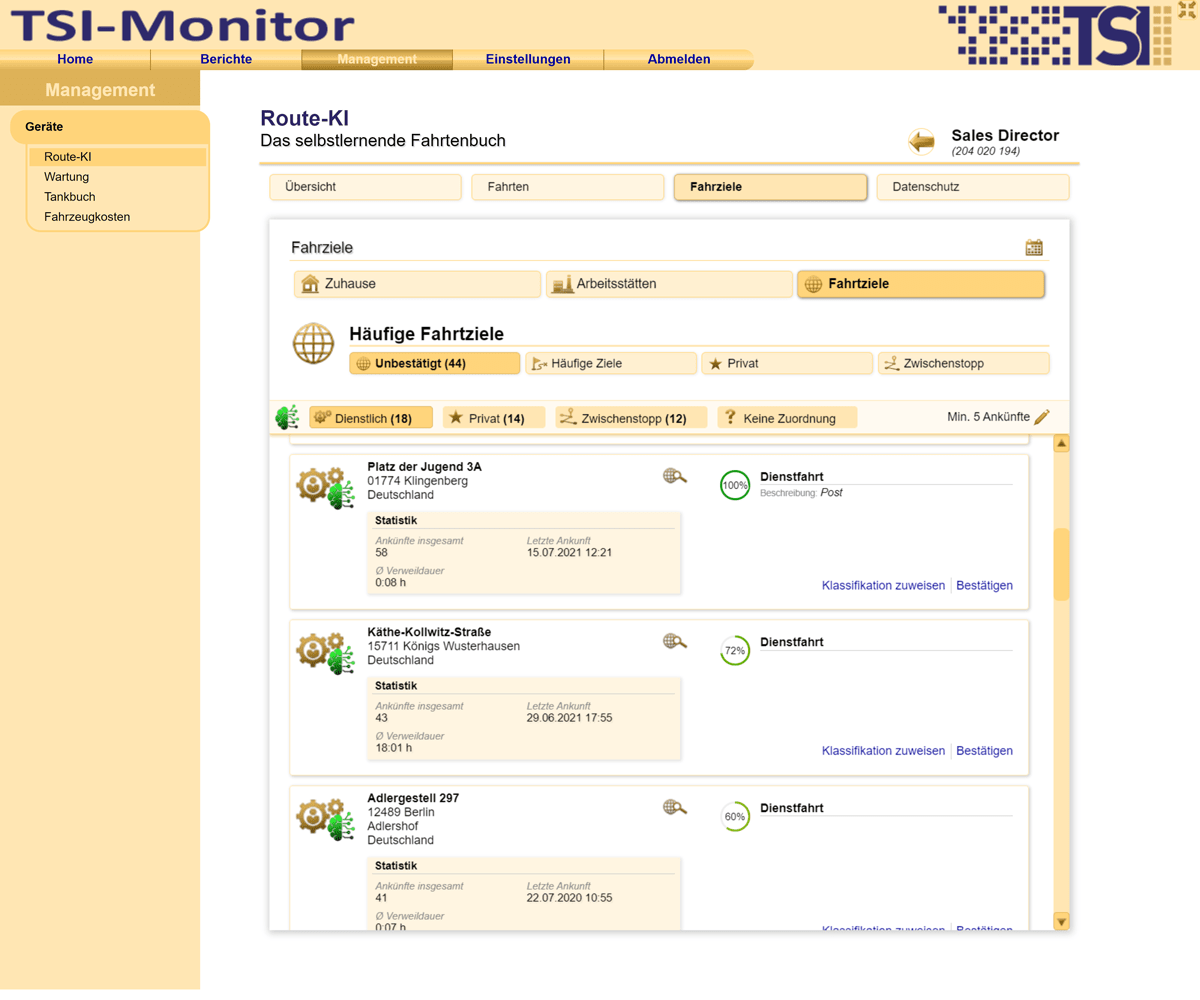
Task: Toggle the Dienstlich (18) filter
Action: (x=371, y=418)
